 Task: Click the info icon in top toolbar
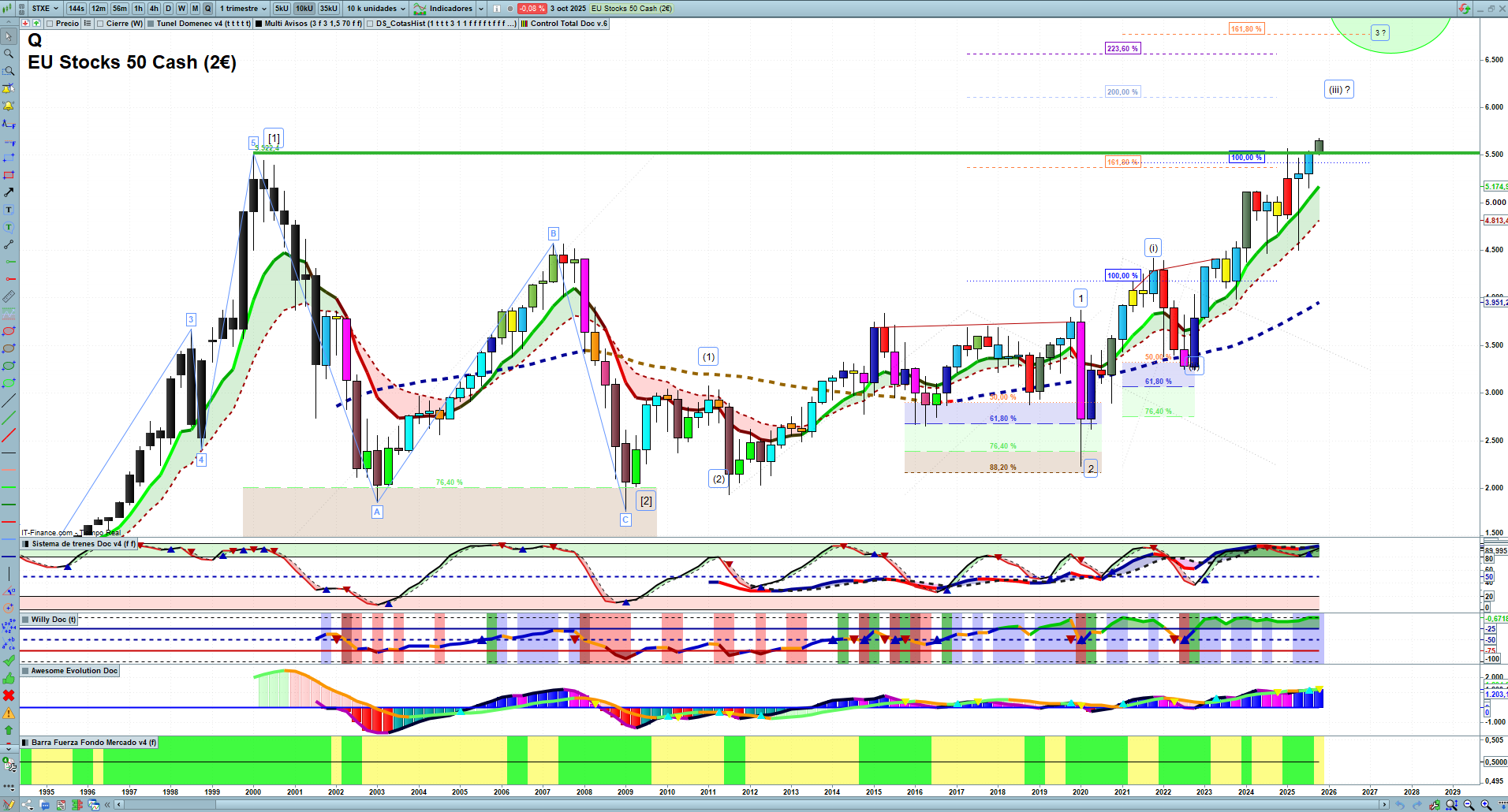point(497,9)
